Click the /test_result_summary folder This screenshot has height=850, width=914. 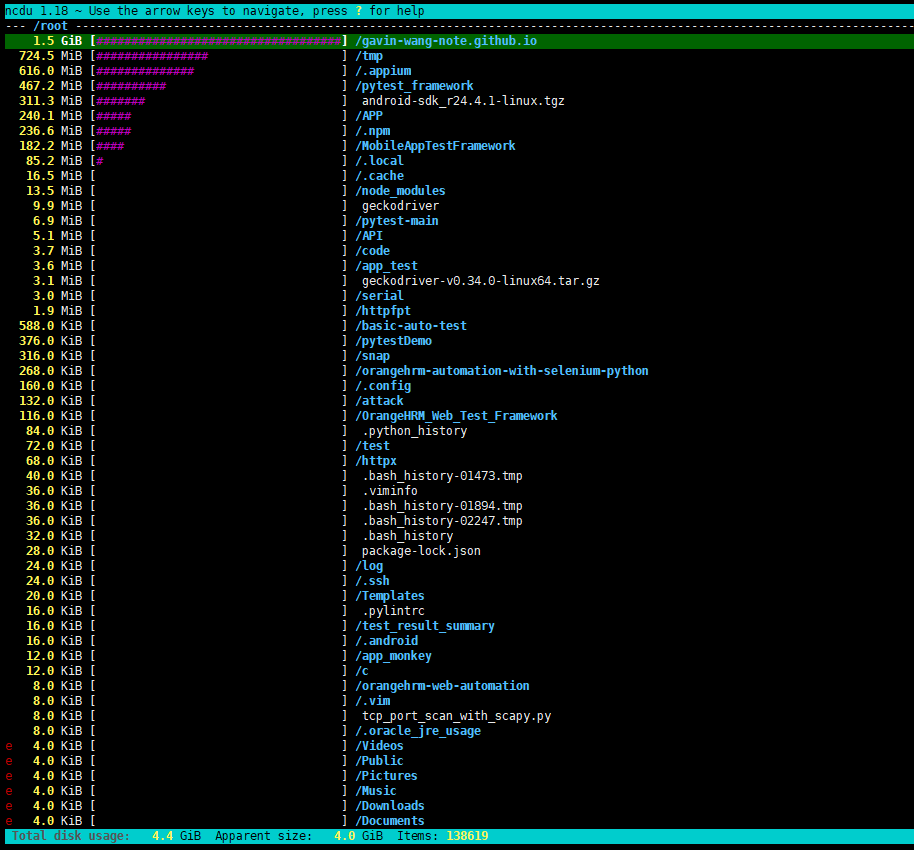(x=425, y=626)
